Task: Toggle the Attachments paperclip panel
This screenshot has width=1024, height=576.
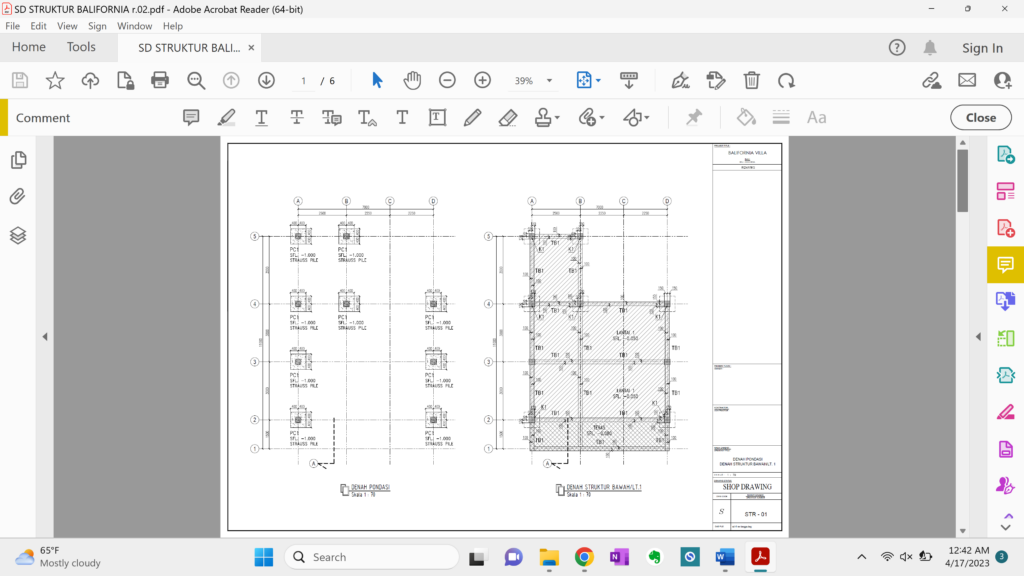Action: [18, 197]
